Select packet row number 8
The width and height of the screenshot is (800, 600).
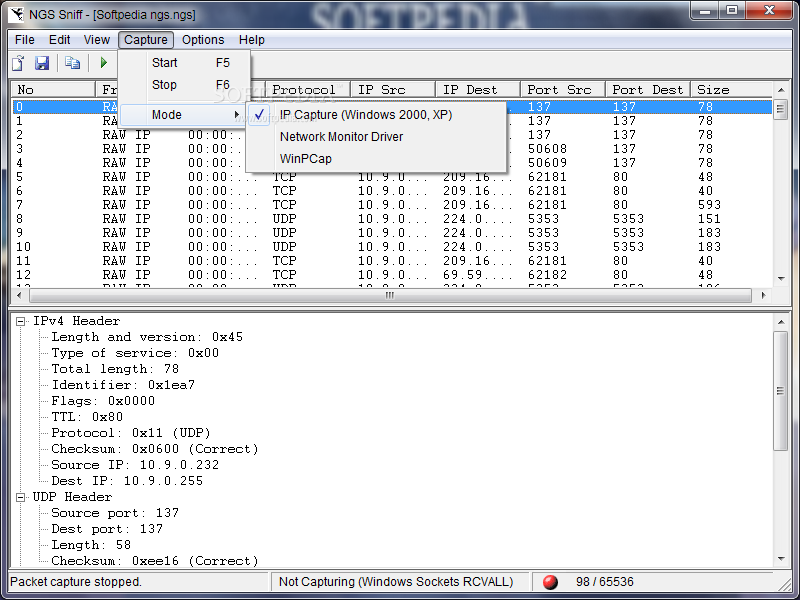[392, 219]
